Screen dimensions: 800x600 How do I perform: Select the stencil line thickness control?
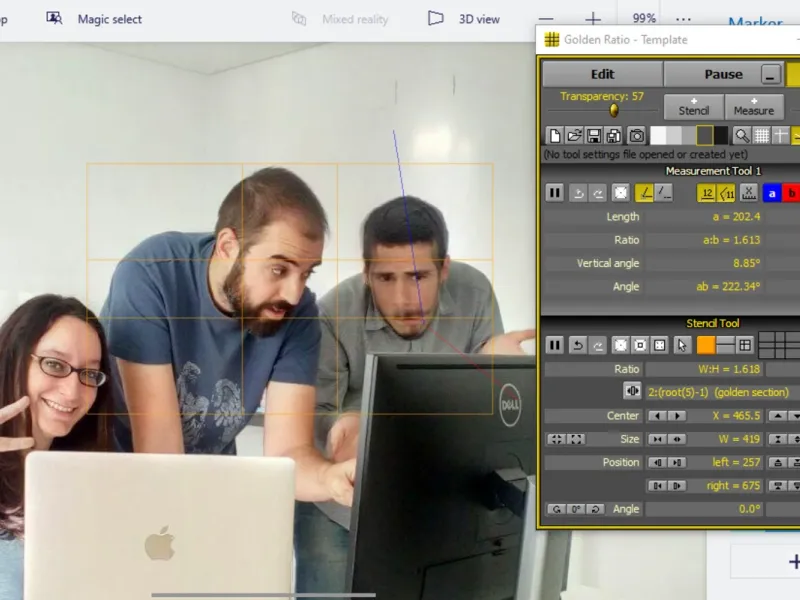(x=725, y=345)
